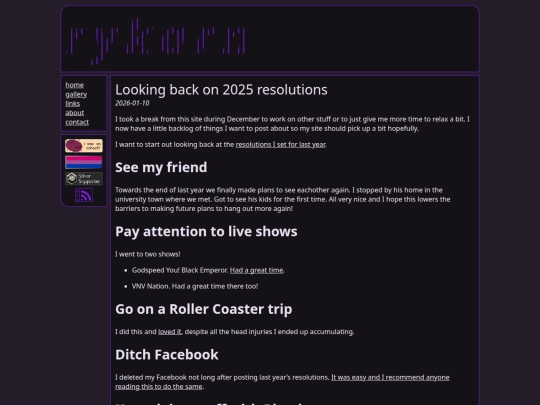Visit the about page
540x405 pixels.
click(x=75, y=113)
